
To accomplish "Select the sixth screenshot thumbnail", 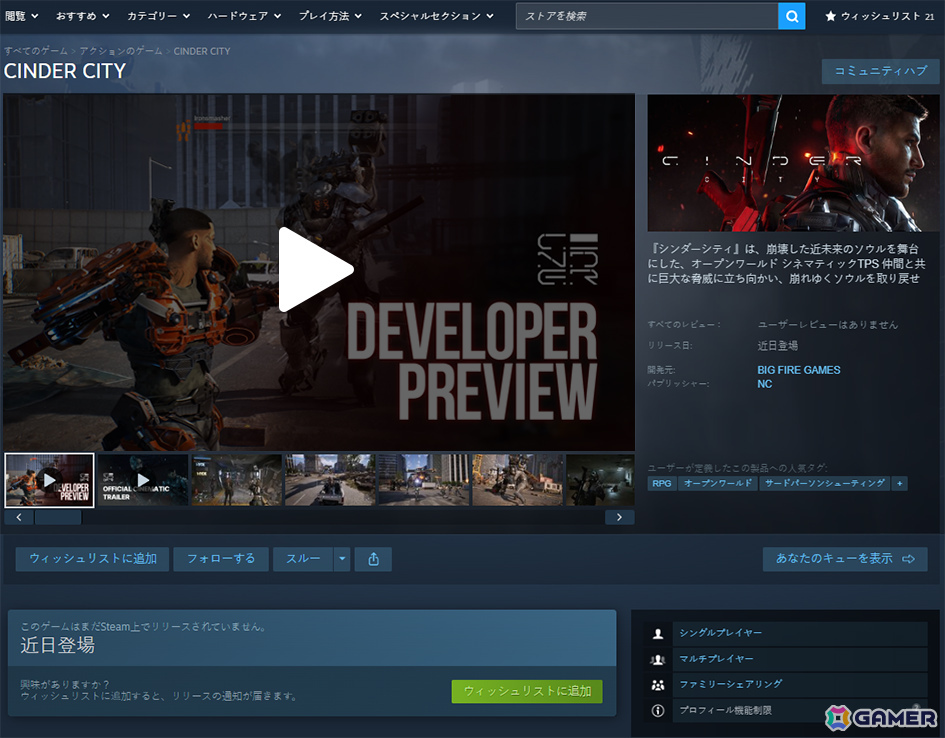I will coord(517,480).
